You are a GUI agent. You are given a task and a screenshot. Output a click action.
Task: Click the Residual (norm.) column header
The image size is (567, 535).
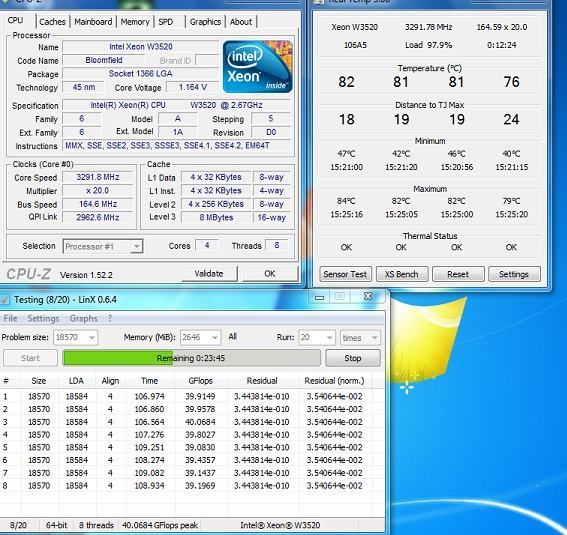pyautogui.click(x=334, y=381)
